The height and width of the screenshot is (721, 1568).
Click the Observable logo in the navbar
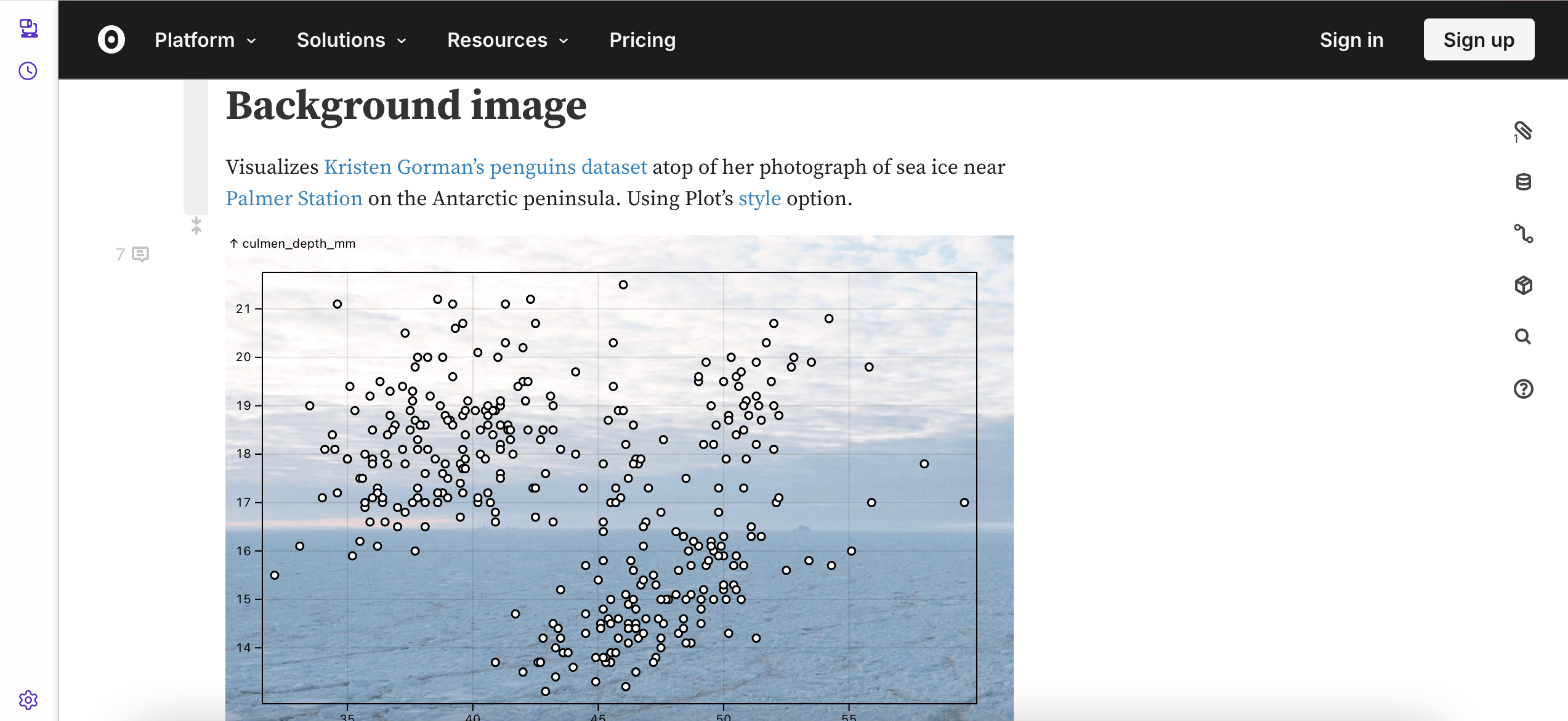(111, 39)
